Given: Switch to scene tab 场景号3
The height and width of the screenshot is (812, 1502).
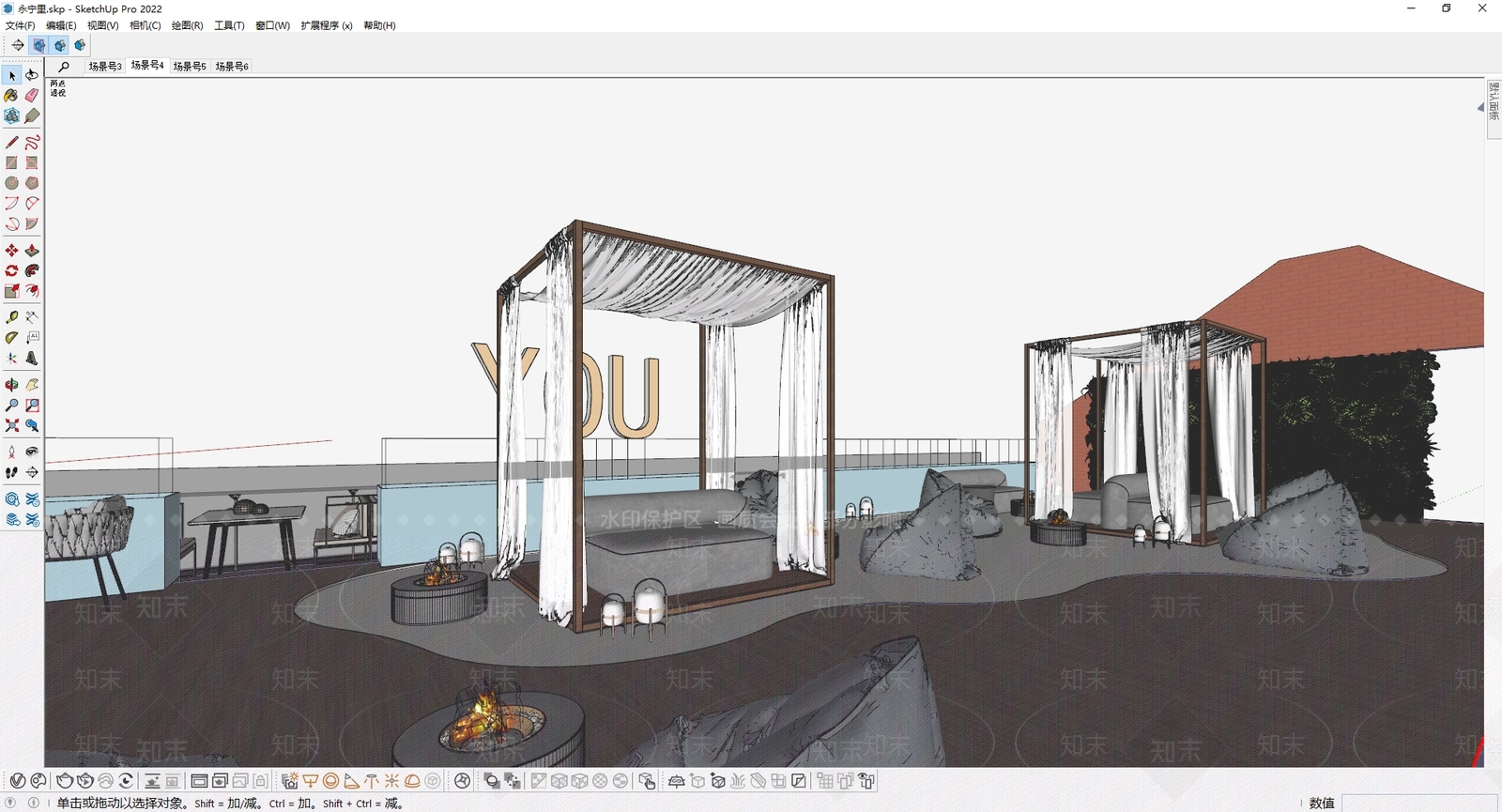Looking at the screenshot, I should (x=105, y=67).
